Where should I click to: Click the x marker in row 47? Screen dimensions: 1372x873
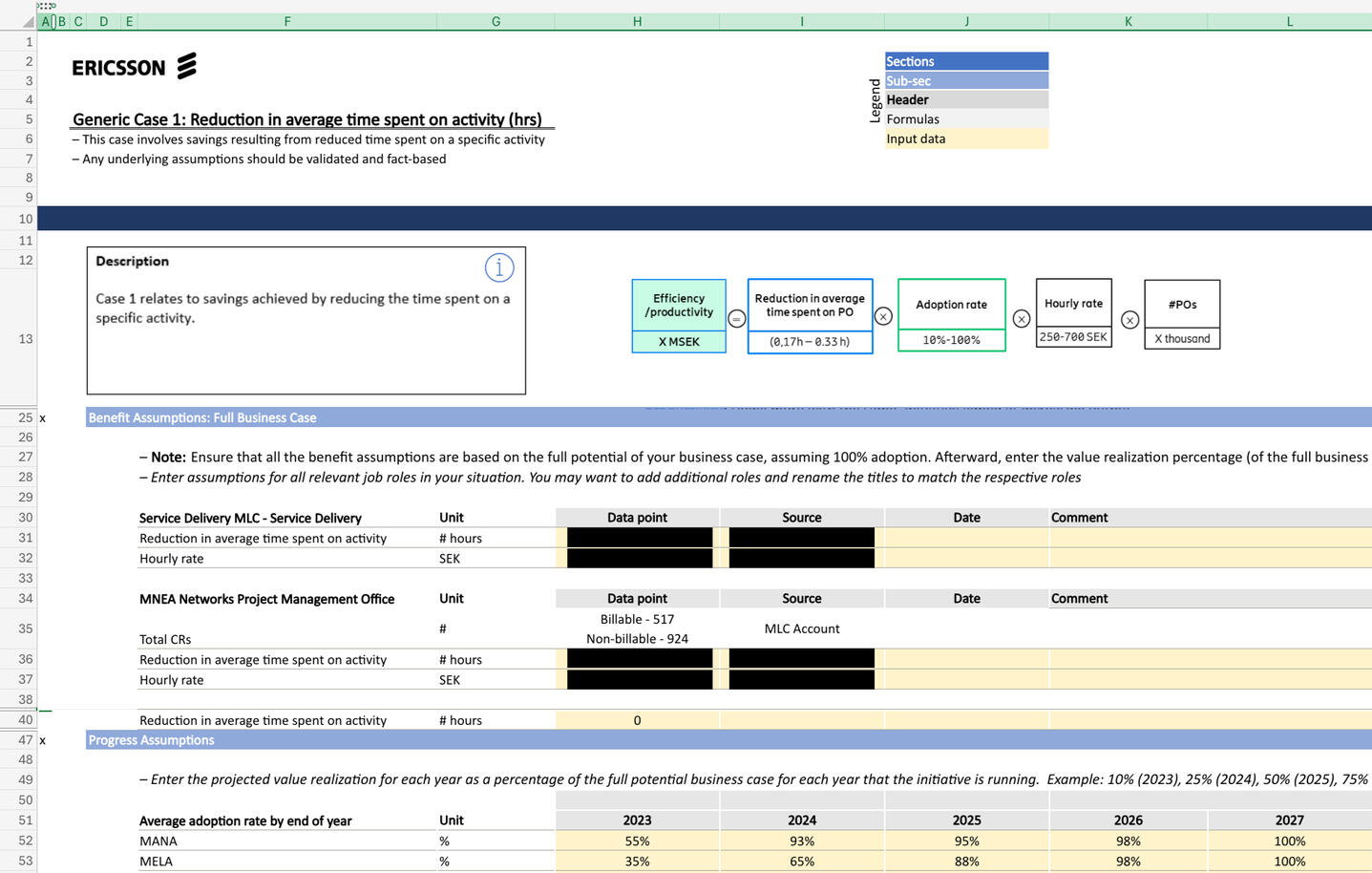tap(43, 740)
